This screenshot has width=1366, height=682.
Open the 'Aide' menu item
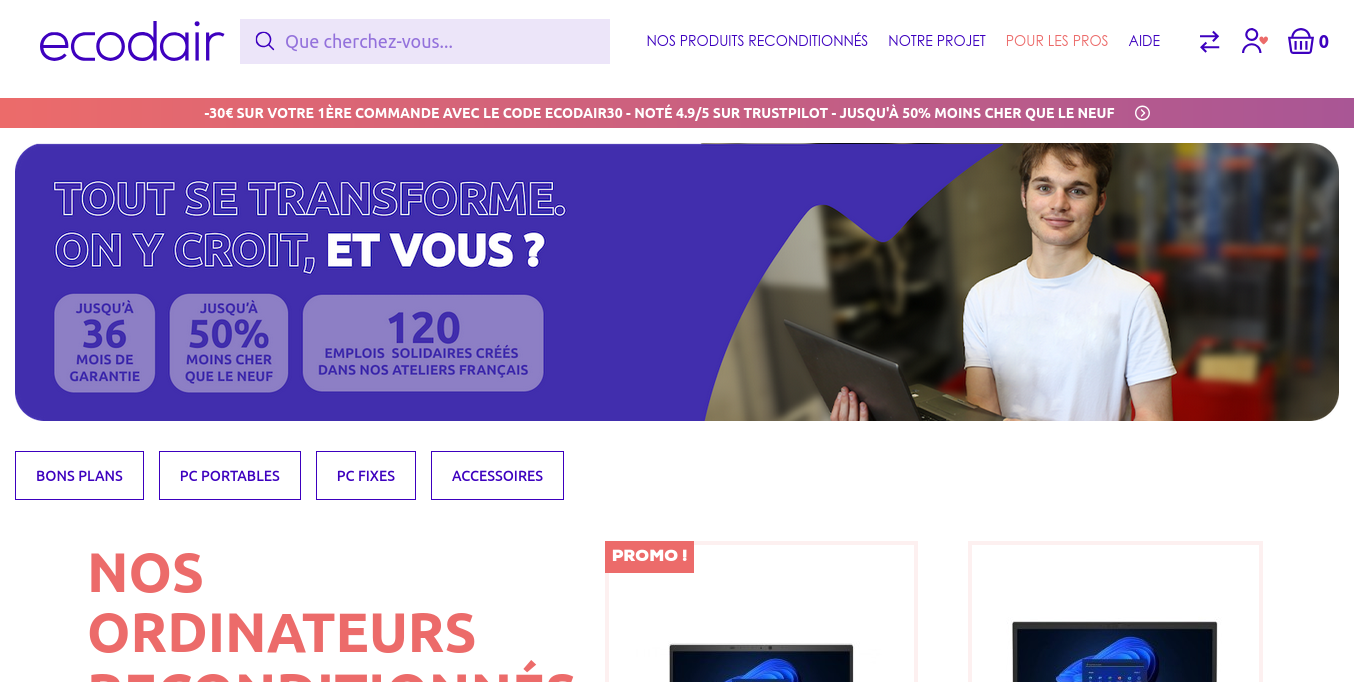[x=1144, y=41]
